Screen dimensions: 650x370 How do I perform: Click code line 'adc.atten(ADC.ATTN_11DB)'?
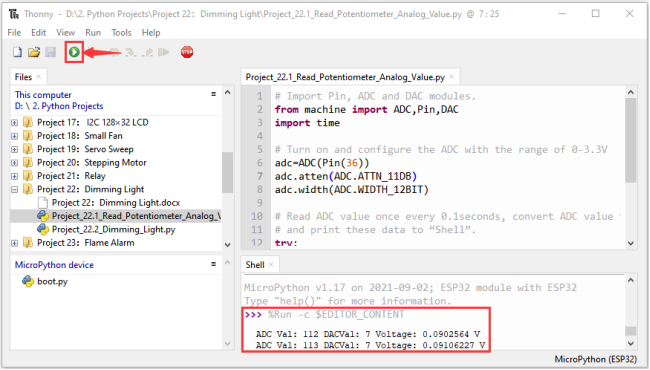(x=346, y=177)
